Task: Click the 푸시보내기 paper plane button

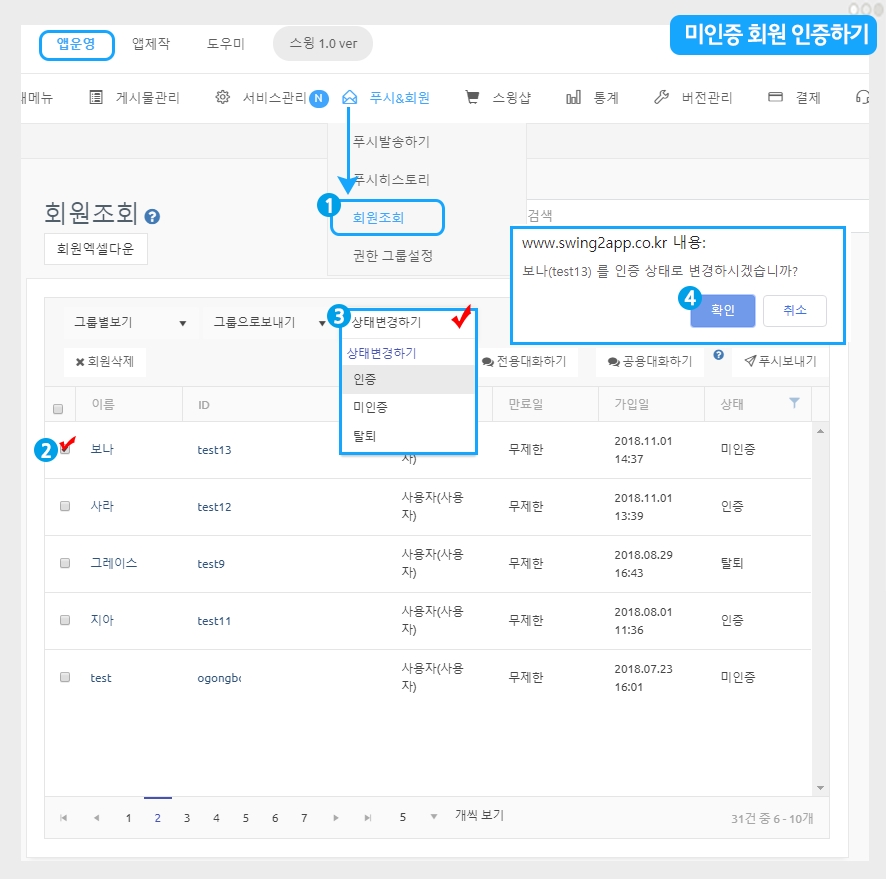Action: tap(780, 361)
